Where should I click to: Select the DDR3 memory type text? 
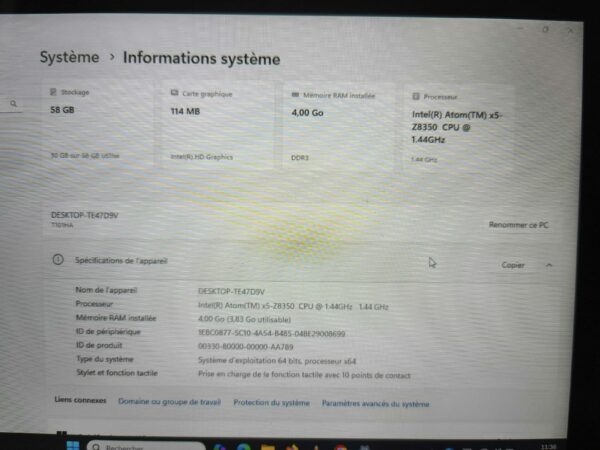pyautogui.click(x=300, y=157)
